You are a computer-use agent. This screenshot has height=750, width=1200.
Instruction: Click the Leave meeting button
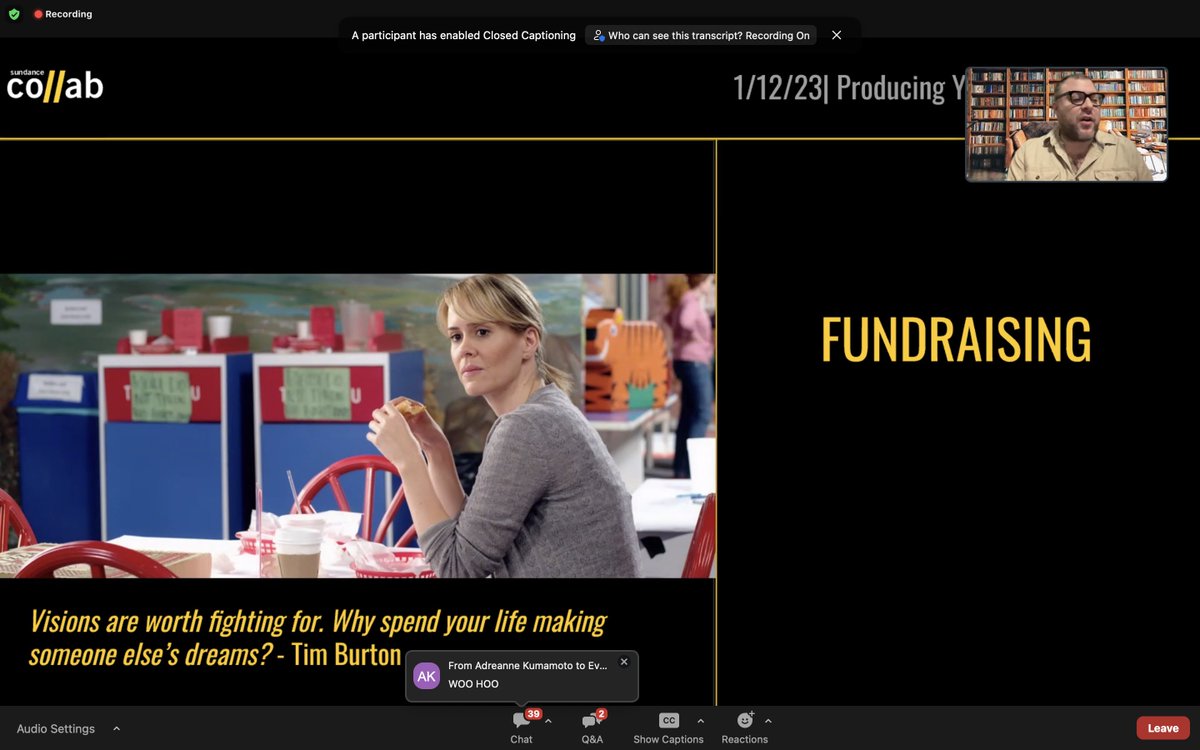1163,728
